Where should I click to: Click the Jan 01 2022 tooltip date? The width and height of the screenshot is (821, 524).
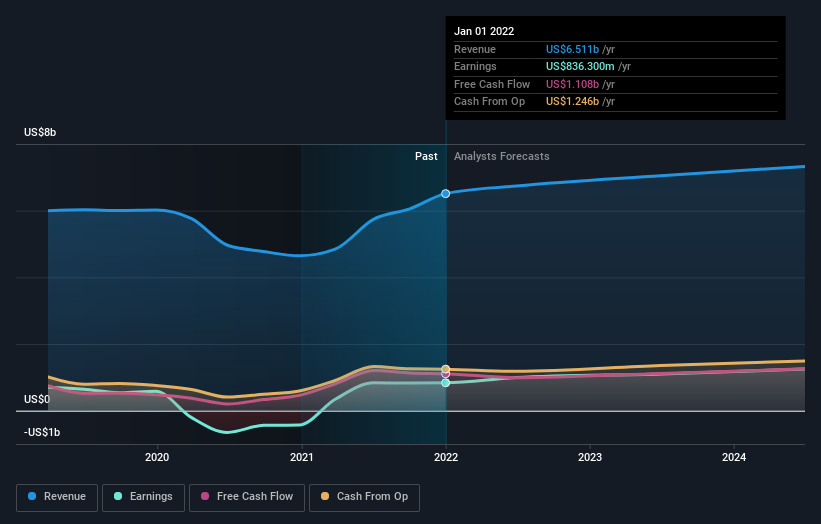click(x=484, y=31)
